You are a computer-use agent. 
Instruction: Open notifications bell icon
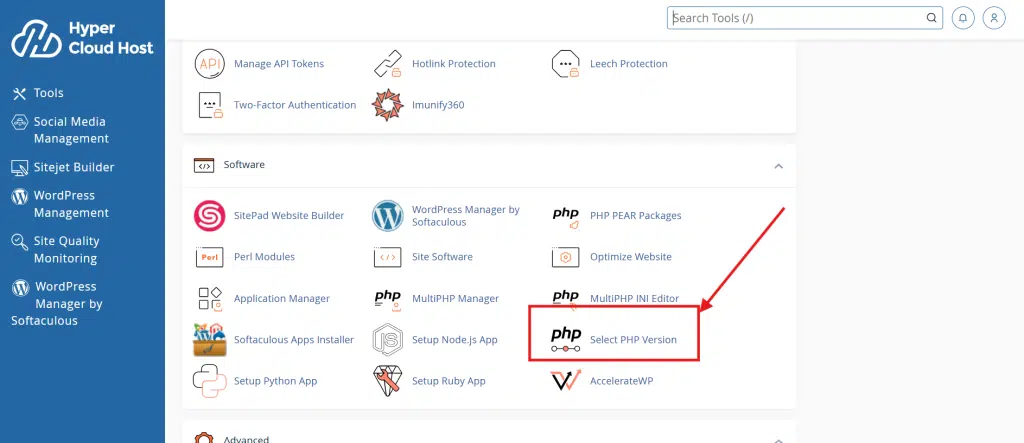[963, 18]
